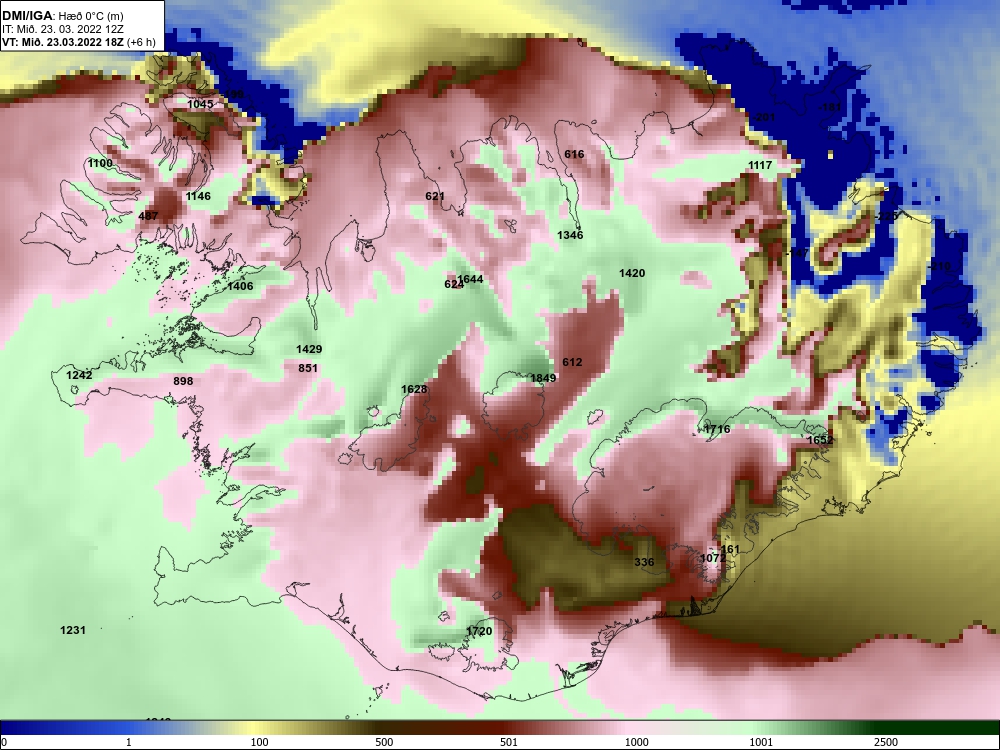Click the map value '616'

(x=574, y=154)
